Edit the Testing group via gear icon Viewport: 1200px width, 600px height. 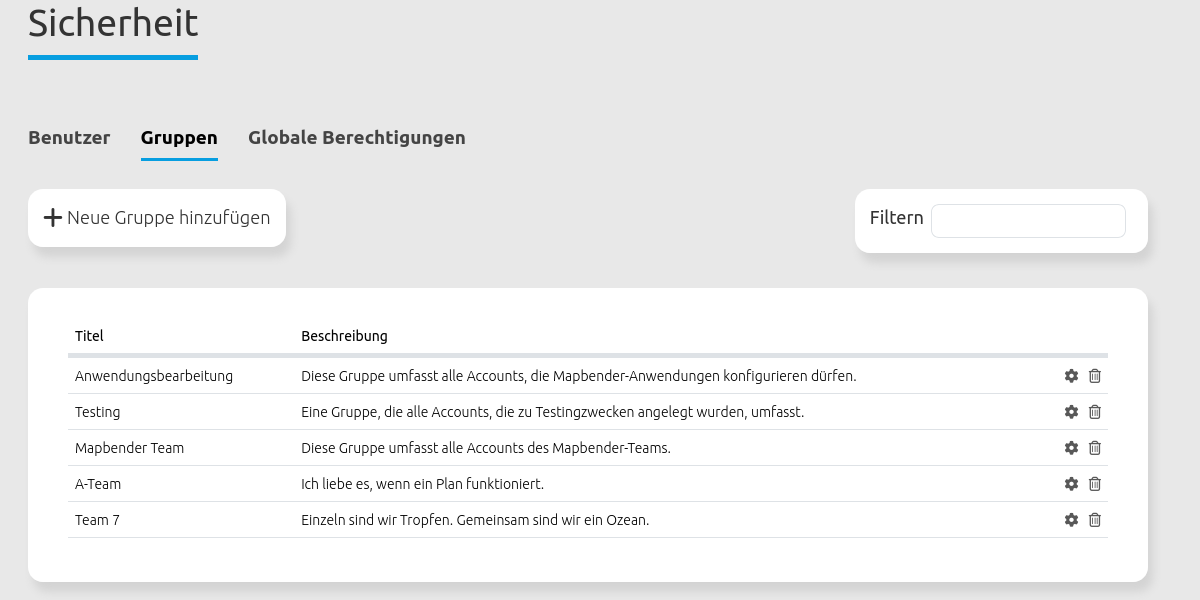point(1071,412)
